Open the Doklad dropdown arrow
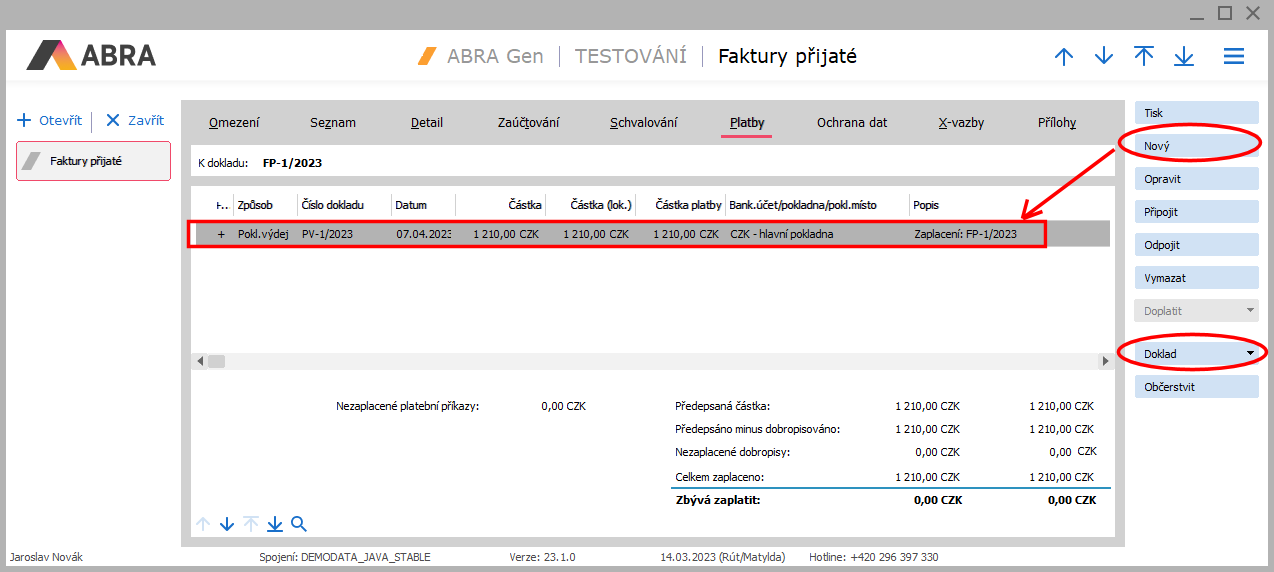1274x572 pixels. click(1249, 354)
